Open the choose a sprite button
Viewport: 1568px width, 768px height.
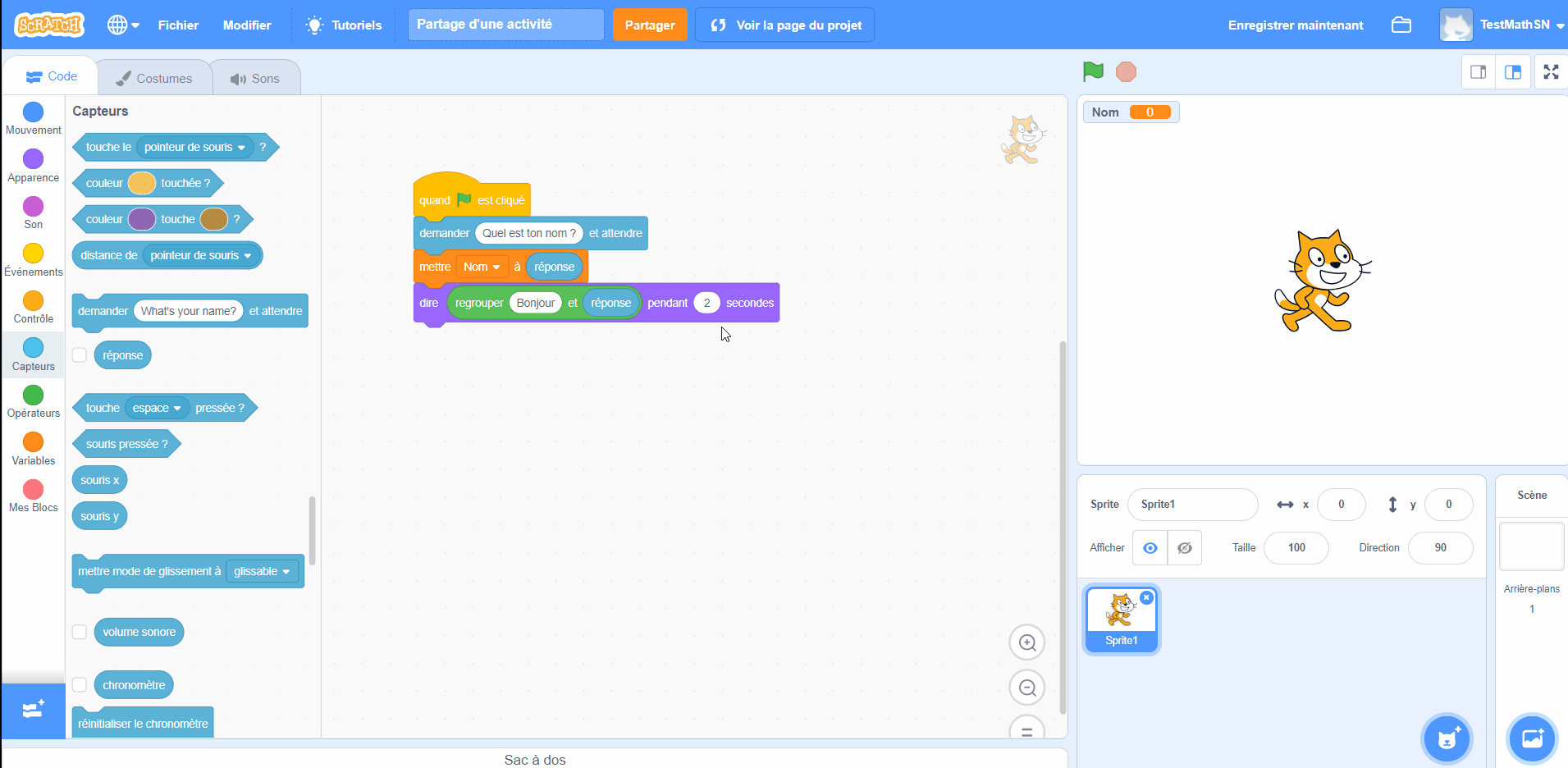(1447, 738)
